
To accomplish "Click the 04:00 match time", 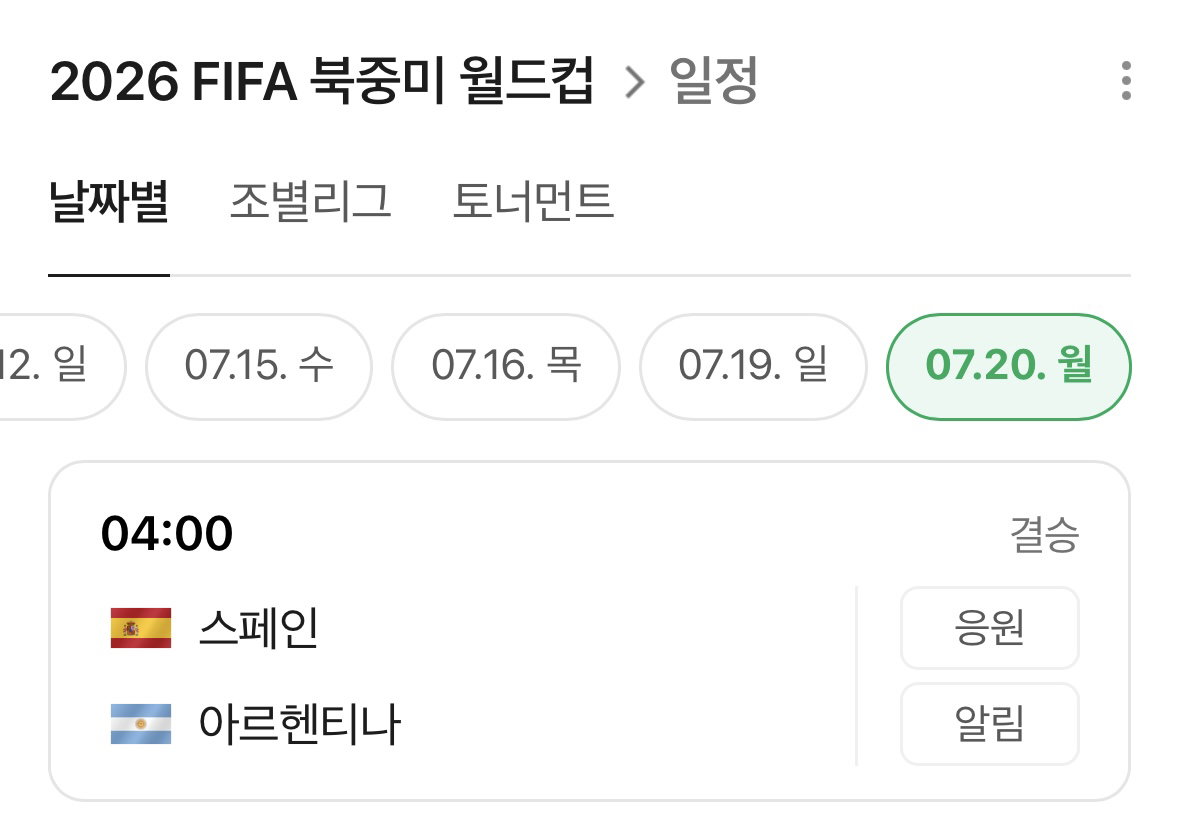I will [167, 533].
